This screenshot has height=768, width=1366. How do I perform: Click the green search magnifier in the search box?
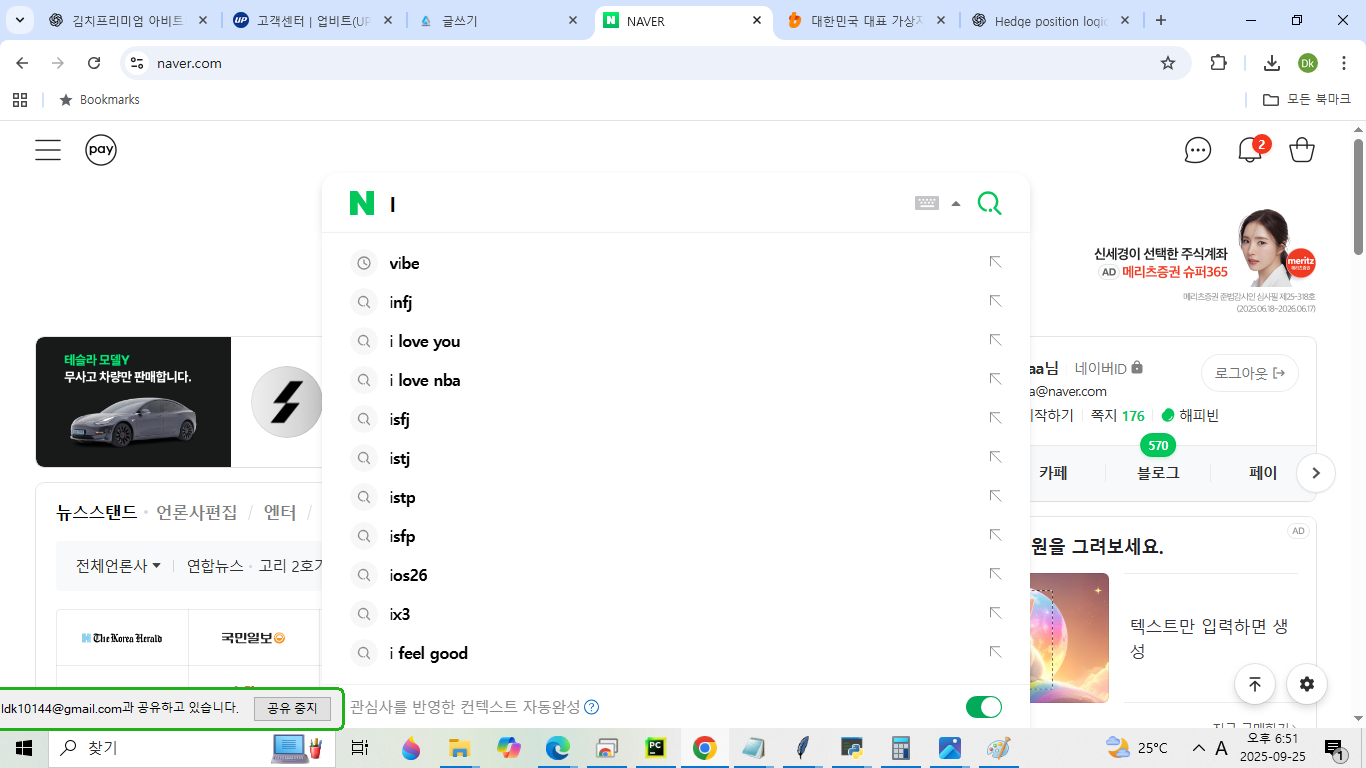pos(989,203)
